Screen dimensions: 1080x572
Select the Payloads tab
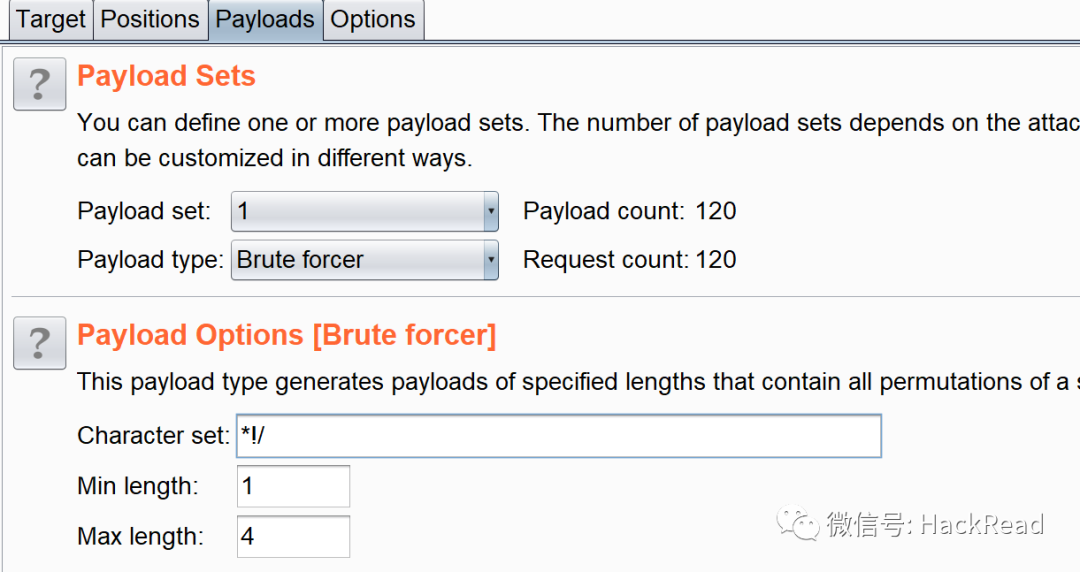tap(265, 20)
